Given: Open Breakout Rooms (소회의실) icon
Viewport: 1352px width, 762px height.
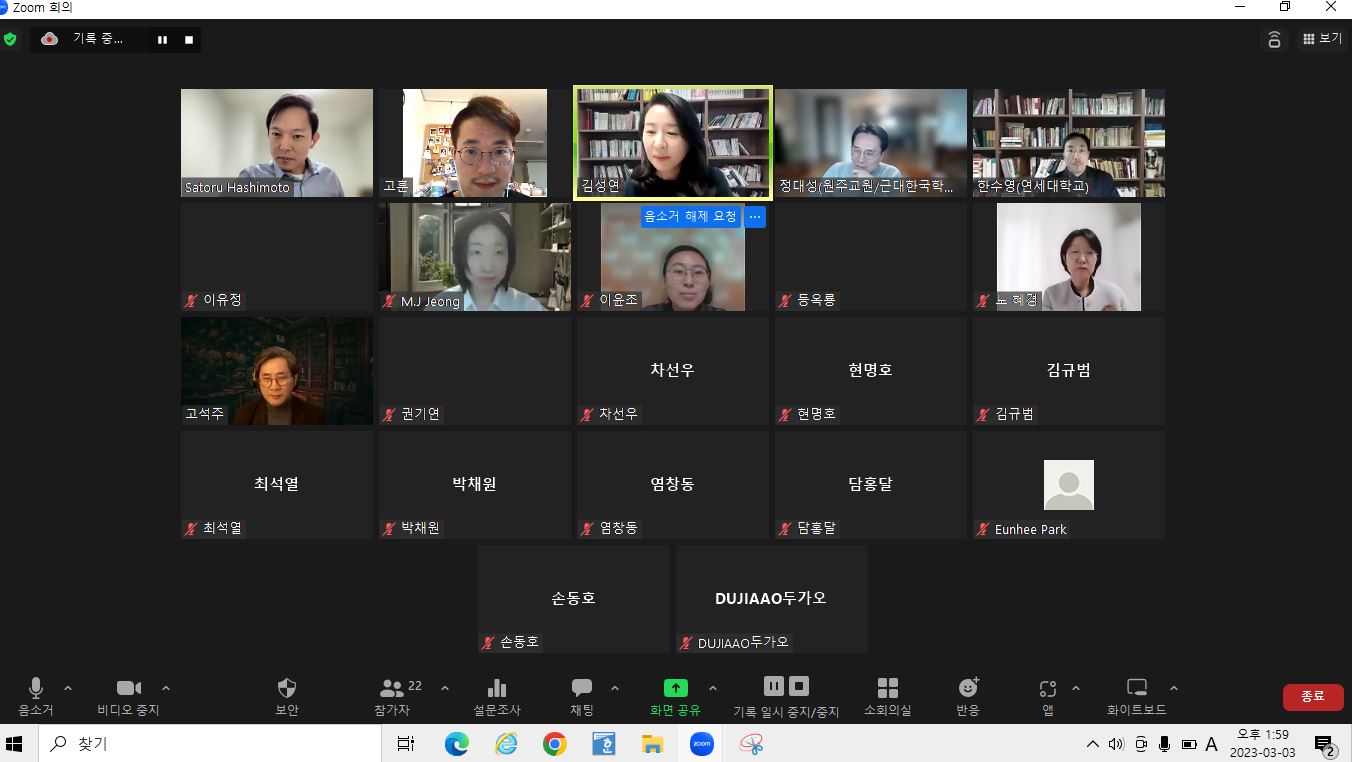Looking at the screenshot, I should click(x=887, y=688).
